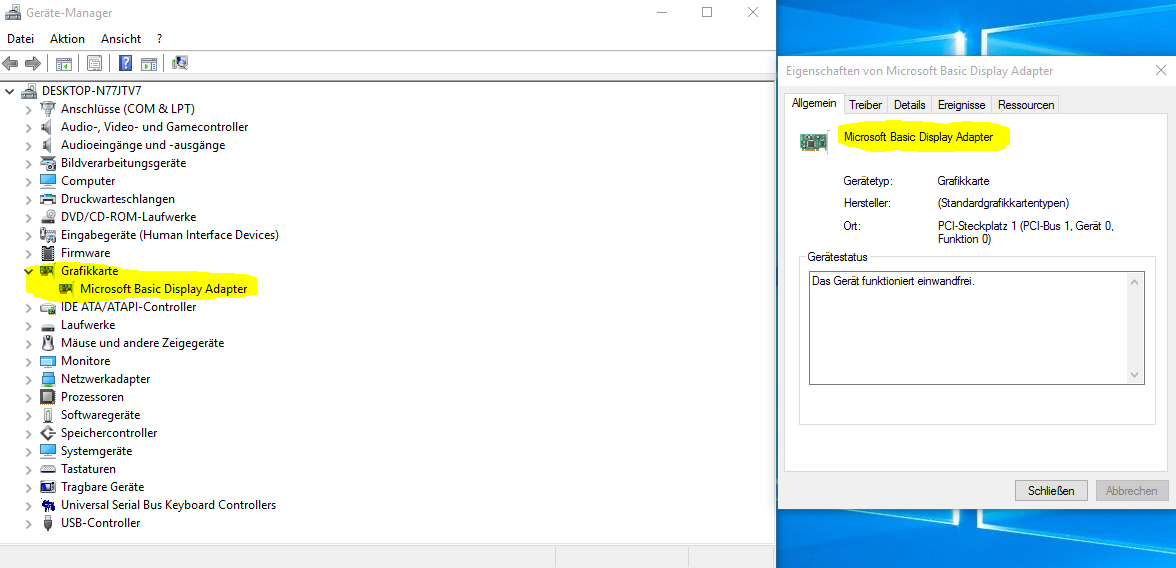Viewport: 1176px width, 568px height.
Task: Go forward using the toolbar forward arrow
Action: (32, 63)
